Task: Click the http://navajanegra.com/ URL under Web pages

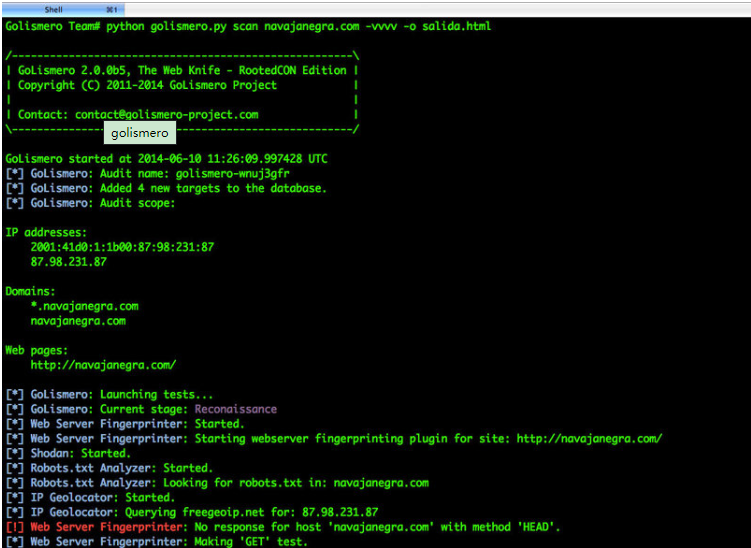Action: point(103,365)
